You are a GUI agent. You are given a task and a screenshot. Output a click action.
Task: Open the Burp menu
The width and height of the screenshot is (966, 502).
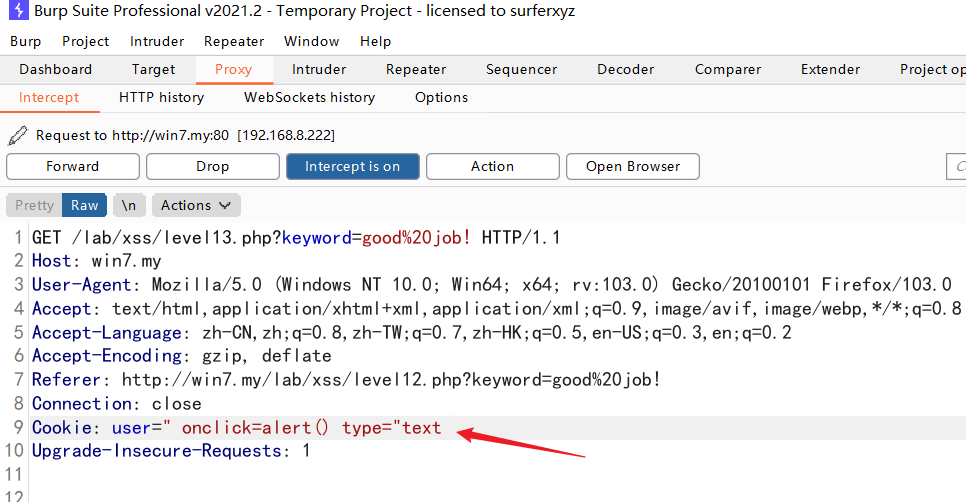(26, 41)
